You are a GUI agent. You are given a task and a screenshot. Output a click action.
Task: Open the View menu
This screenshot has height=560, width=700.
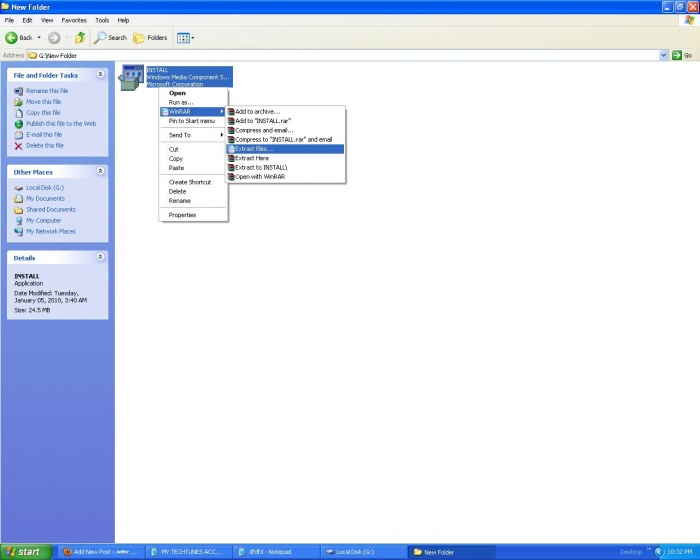click(x=47, y=20)
